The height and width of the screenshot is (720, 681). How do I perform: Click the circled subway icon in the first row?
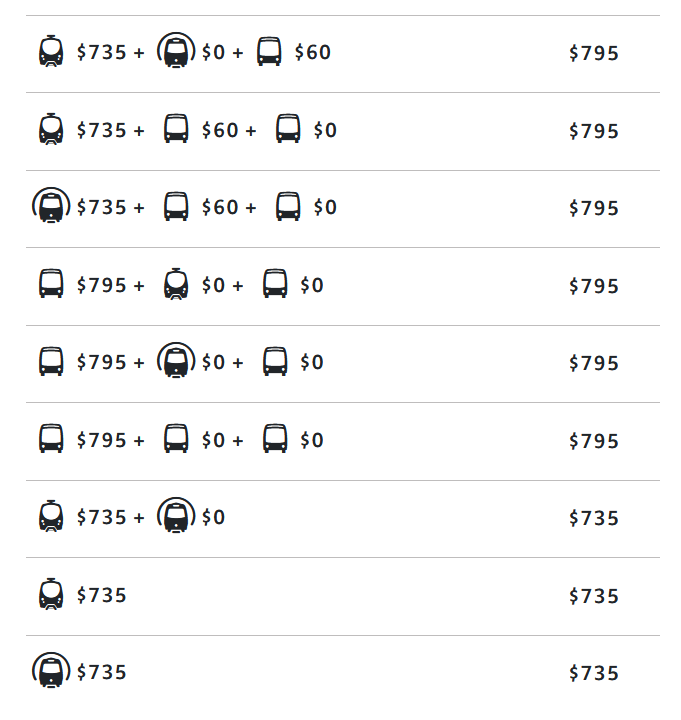point(176,51)
